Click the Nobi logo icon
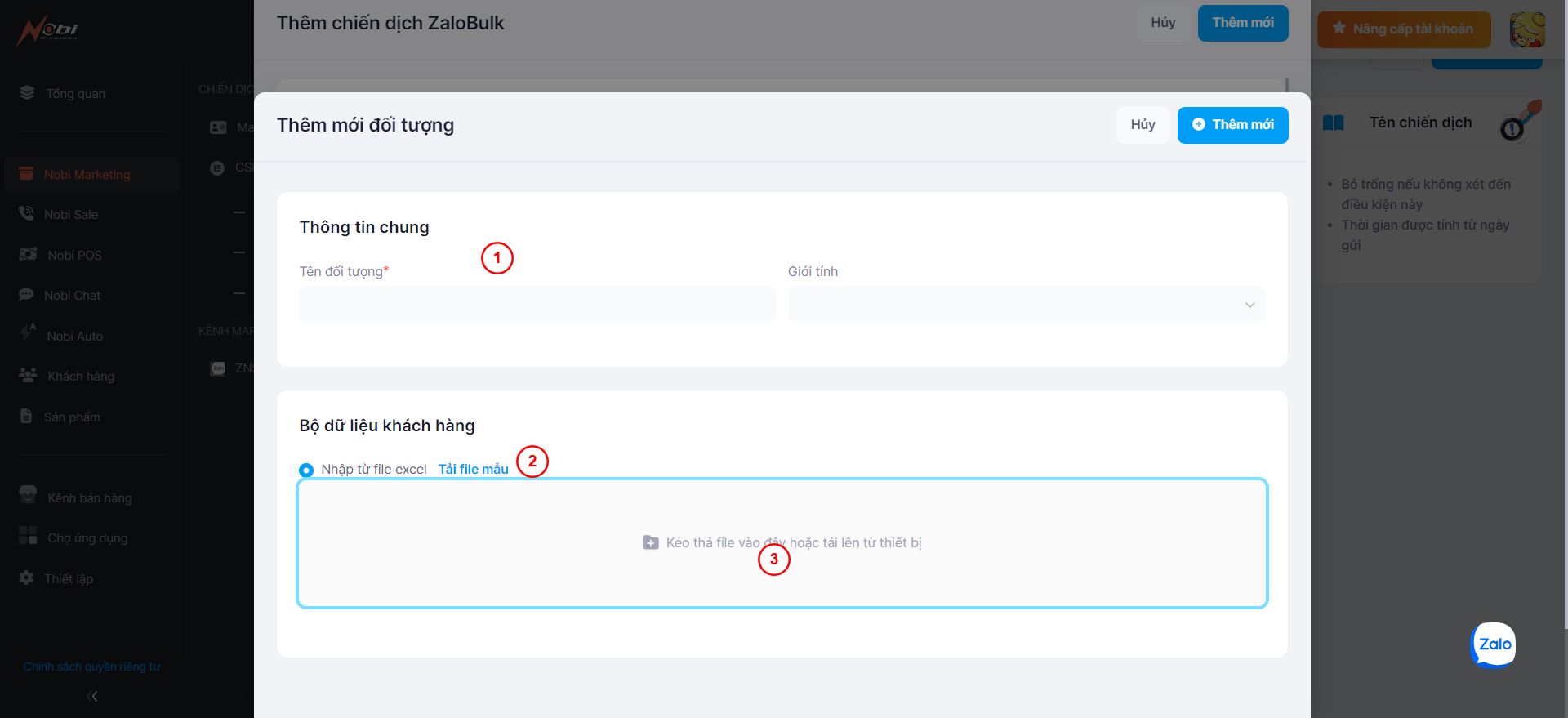 tap(47, 31)
